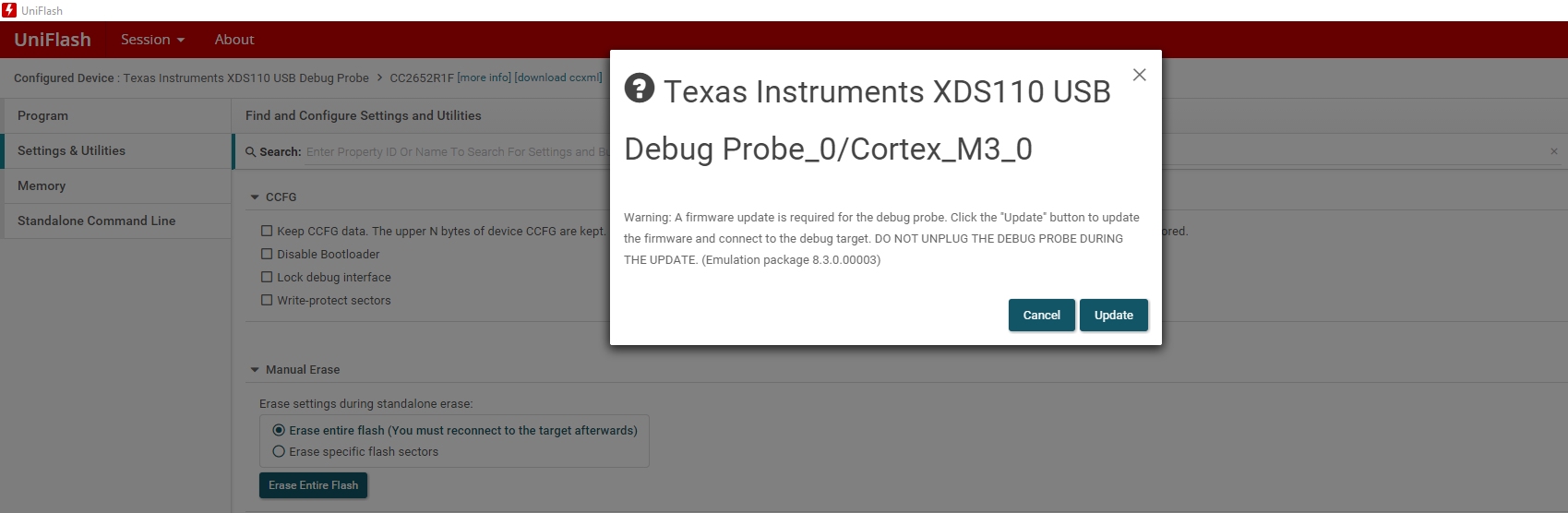
Task: Collapse the Manual Erase section
Action: click(x=255, y=370)
